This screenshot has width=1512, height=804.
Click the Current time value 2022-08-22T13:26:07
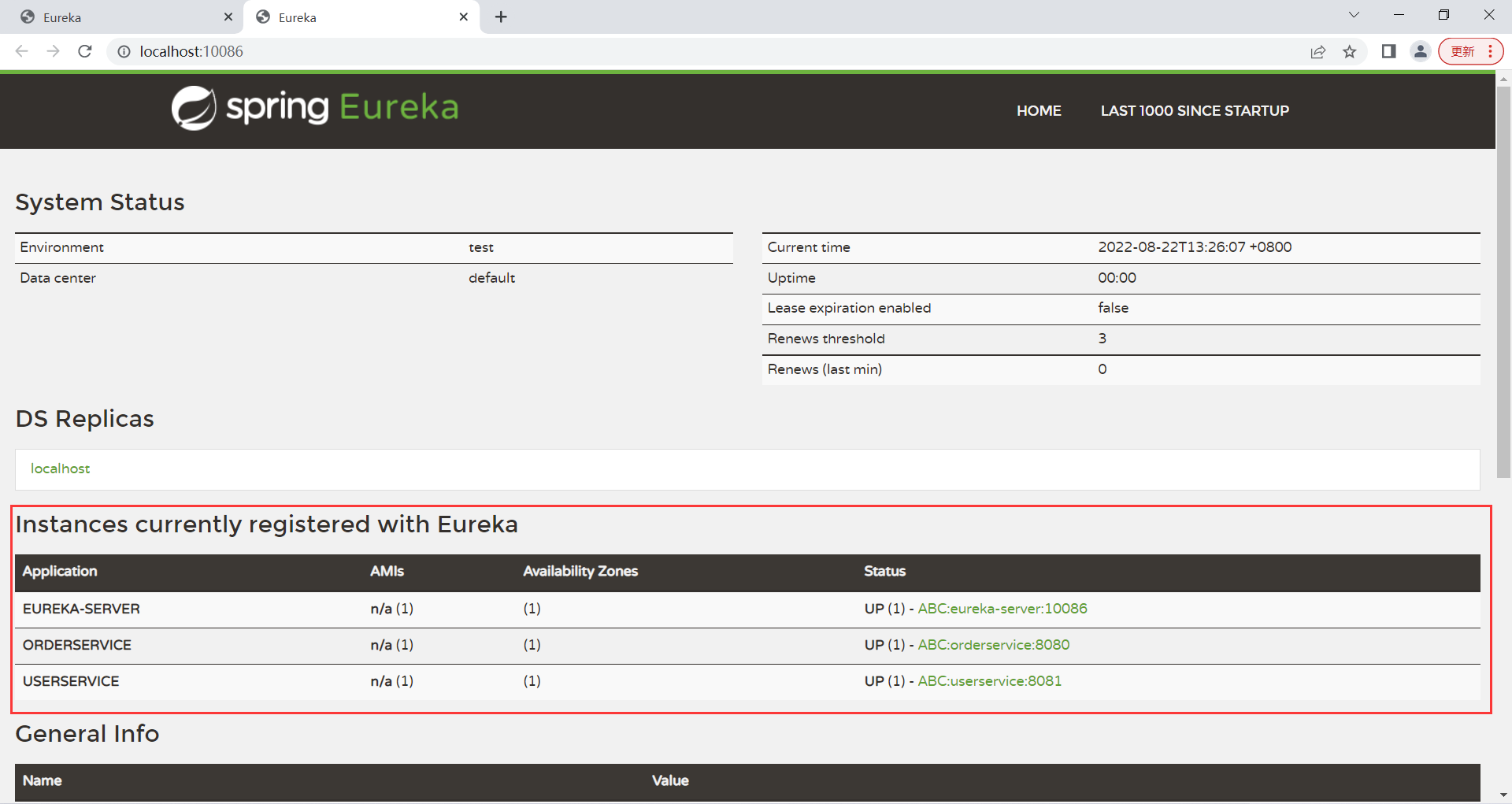(1195, 247)
